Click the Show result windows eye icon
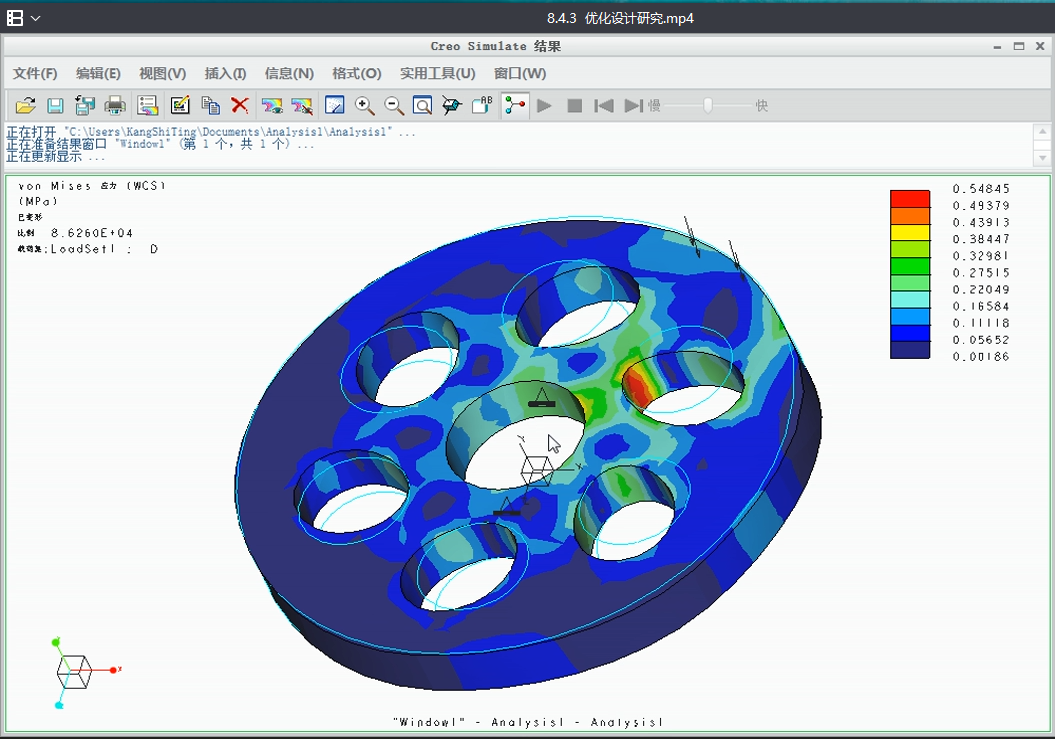The width and height of the screenshot is (1055, 739). (x=272, y=106)
